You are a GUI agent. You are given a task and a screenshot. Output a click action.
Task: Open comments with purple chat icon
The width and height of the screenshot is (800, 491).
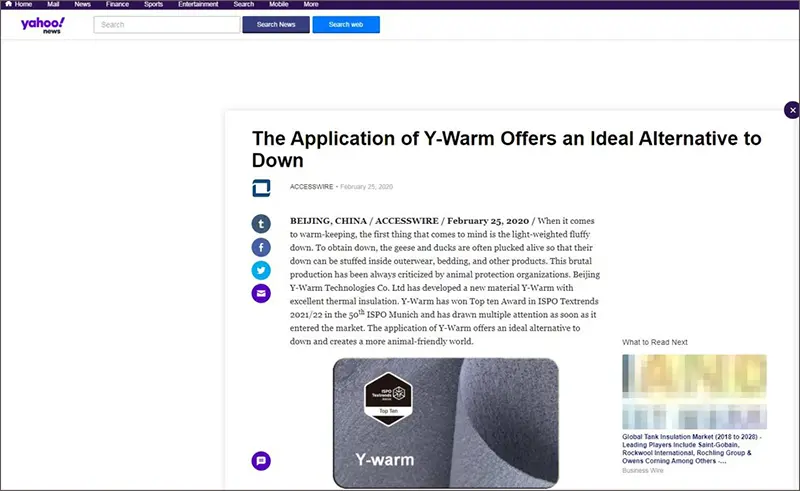click(x=261, y=461)
